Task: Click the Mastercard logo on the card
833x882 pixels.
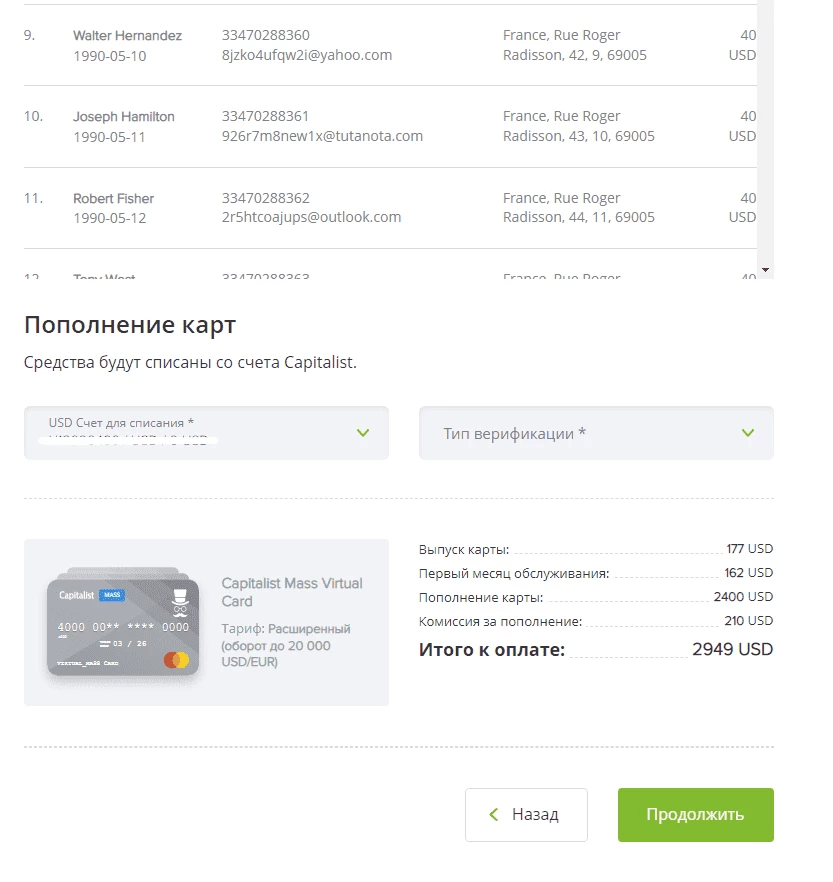Action: [177, 660]
